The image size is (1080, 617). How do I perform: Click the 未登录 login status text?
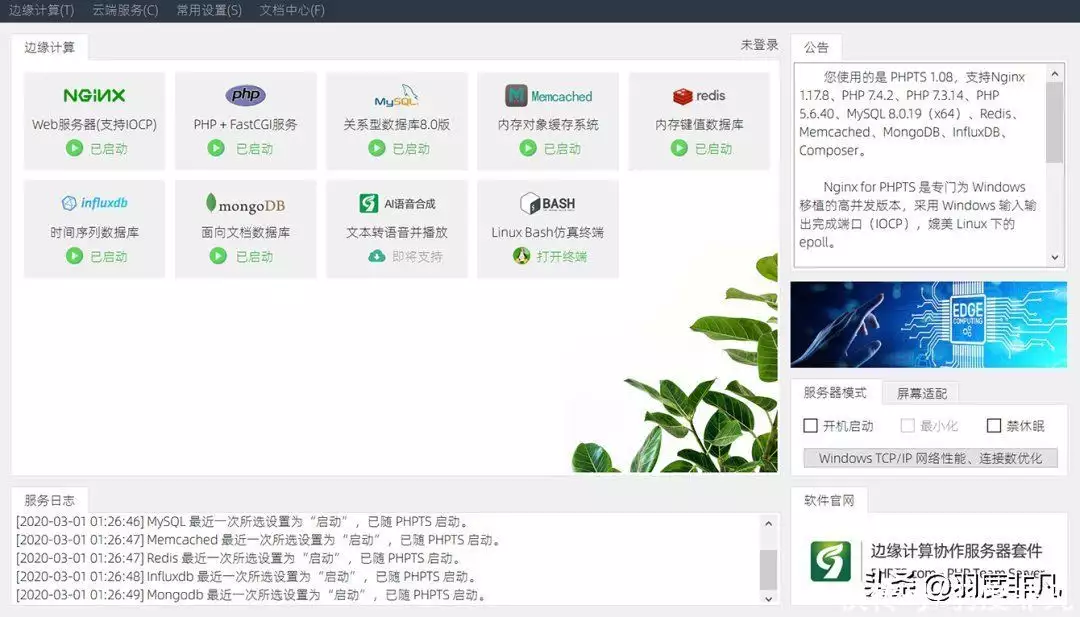click(x=759, y=45)
